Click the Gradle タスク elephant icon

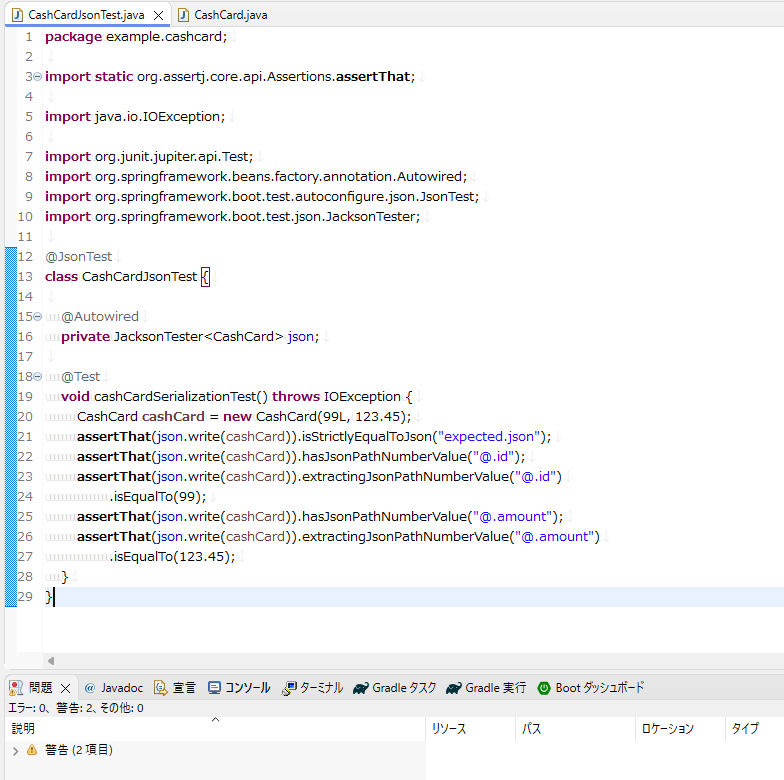click(360, 688)
